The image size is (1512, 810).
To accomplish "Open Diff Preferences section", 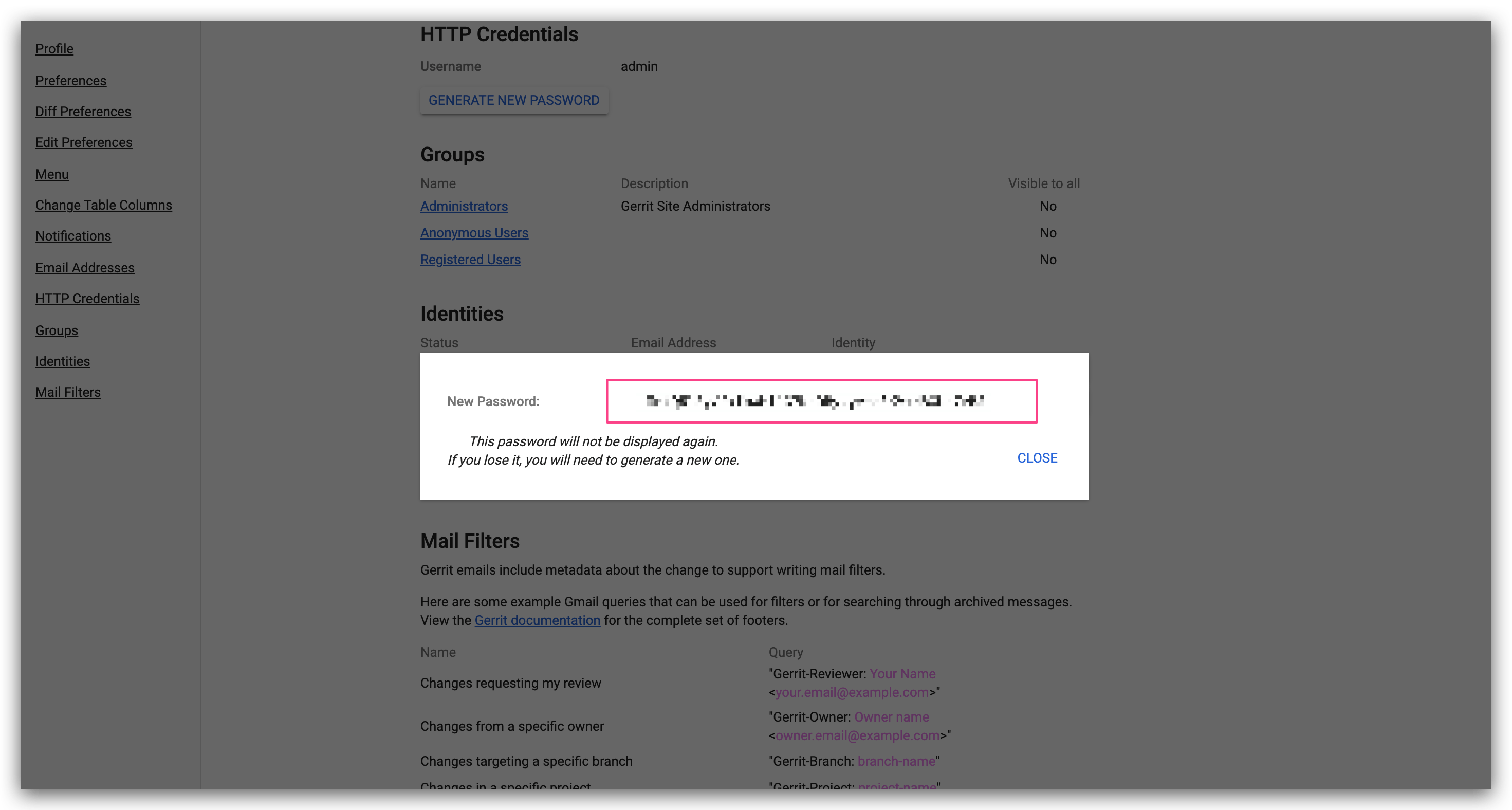I will (83, 112).
